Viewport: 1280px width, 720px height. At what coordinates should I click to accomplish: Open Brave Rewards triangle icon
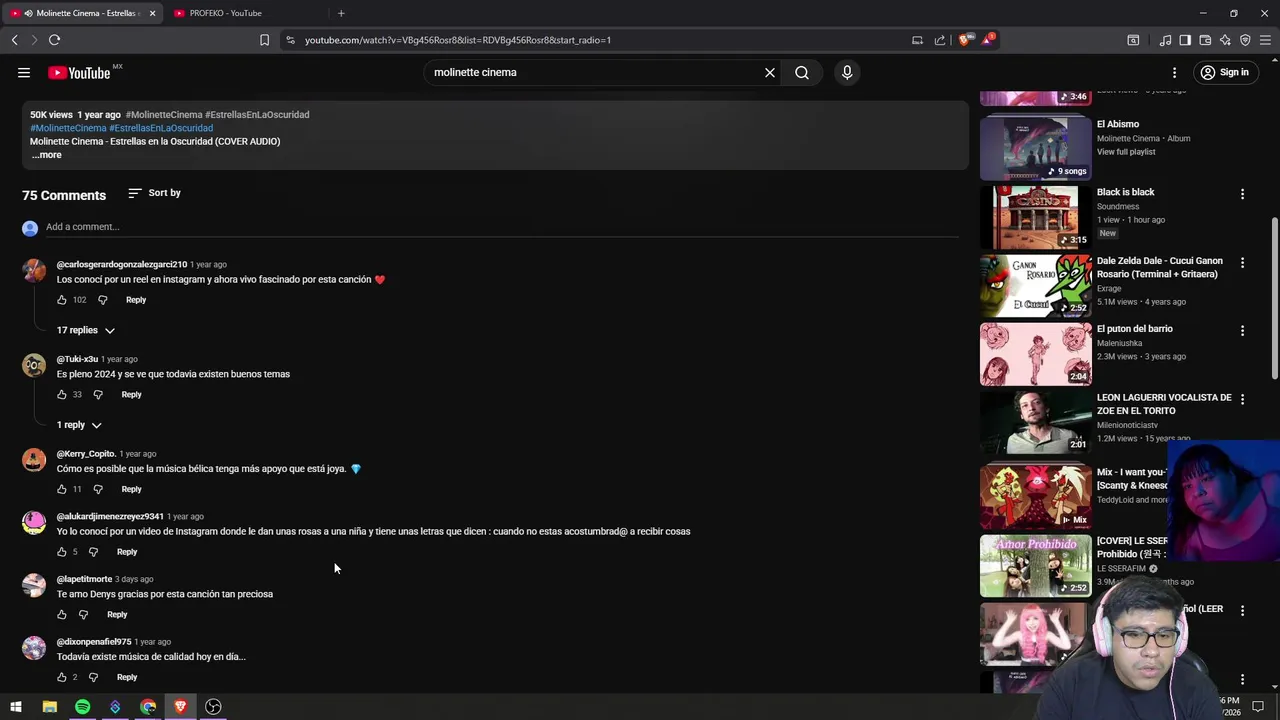[988, 40]
